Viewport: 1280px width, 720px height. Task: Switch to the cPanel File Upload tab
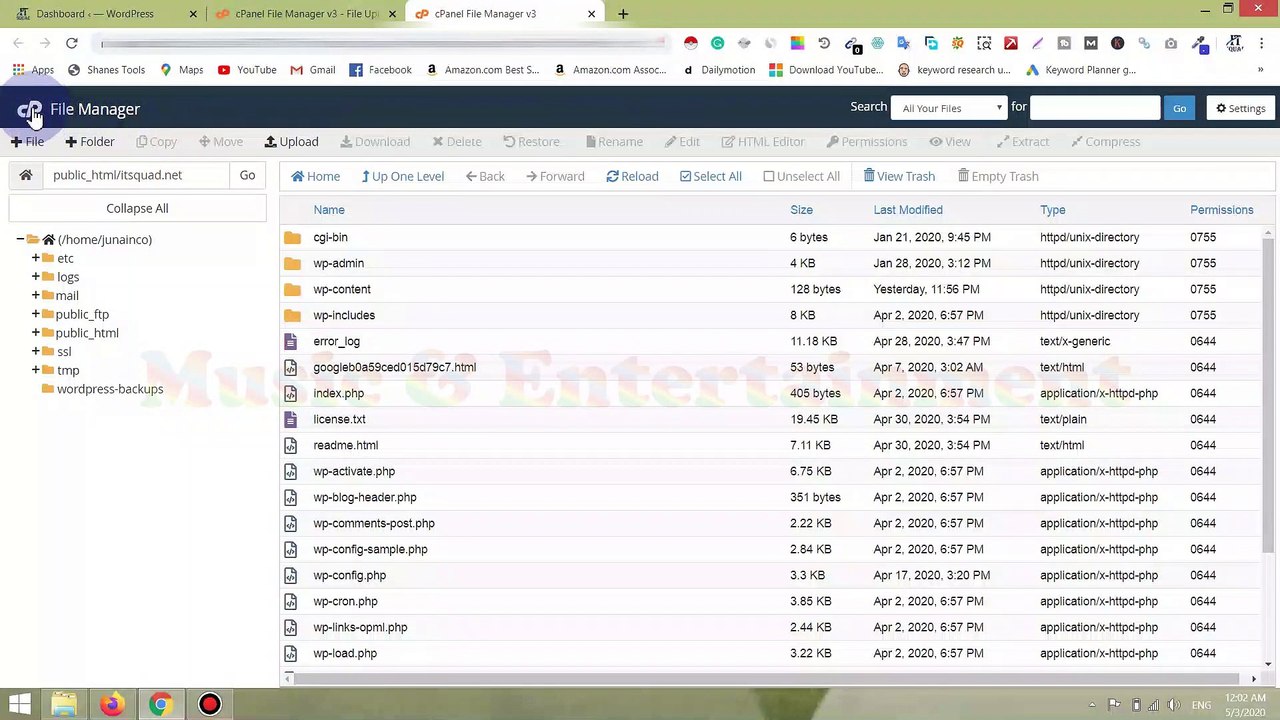pyautogui.click(x=304, y=14)
